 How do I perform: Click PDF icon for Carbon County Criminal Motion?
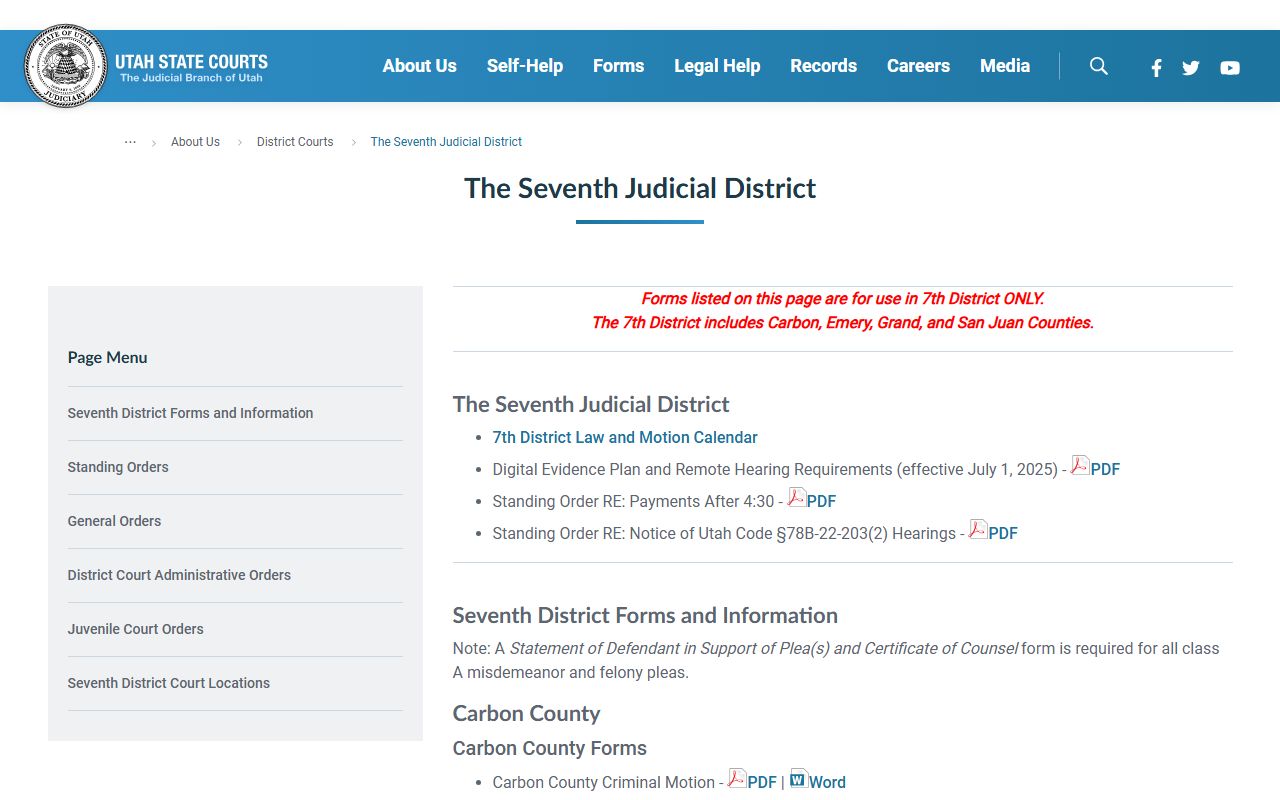[737, 778]
